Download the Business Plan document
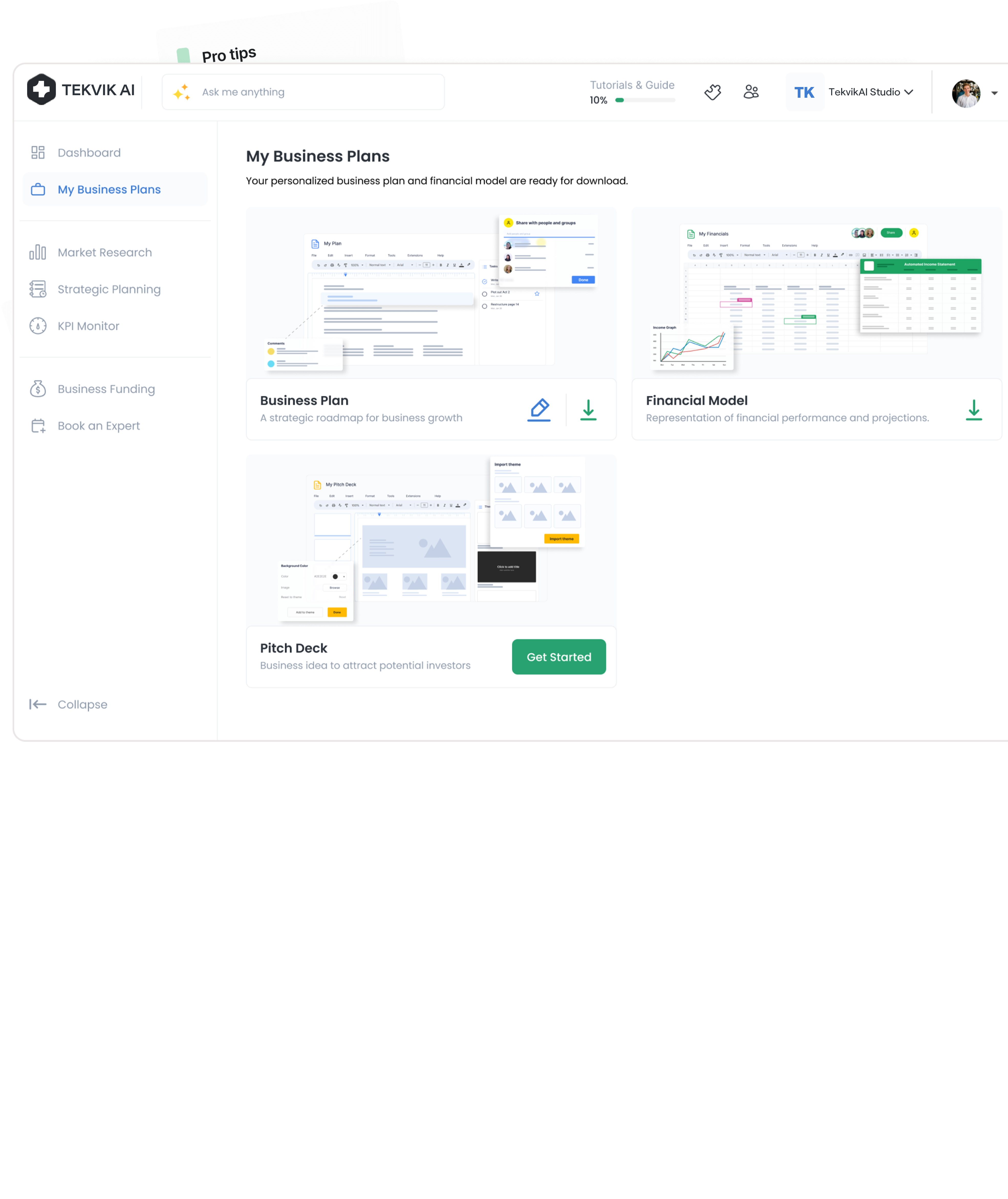 pos(588,410)
